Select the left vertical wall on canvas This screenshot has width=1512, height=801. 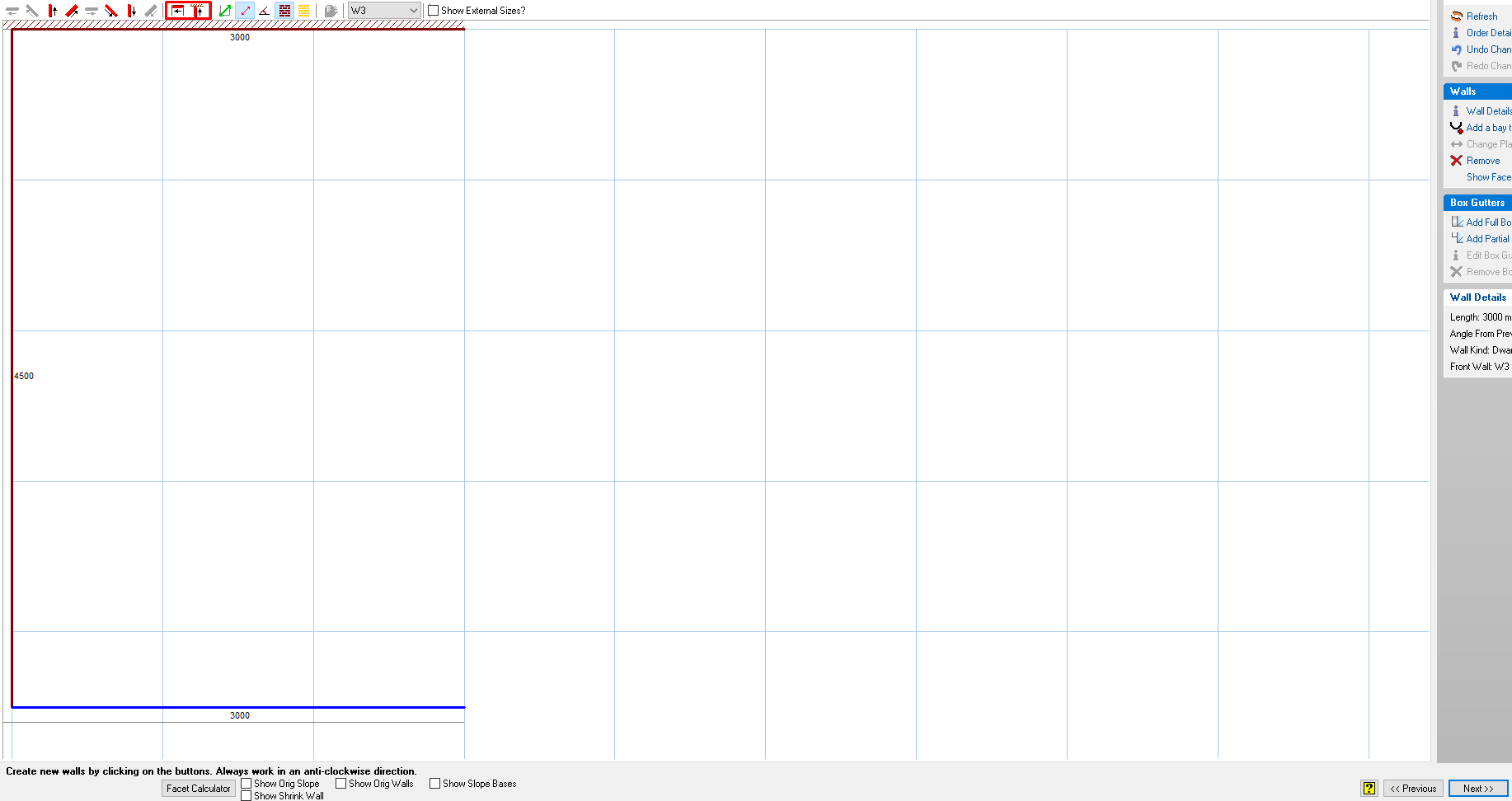(x=12, y=368)
